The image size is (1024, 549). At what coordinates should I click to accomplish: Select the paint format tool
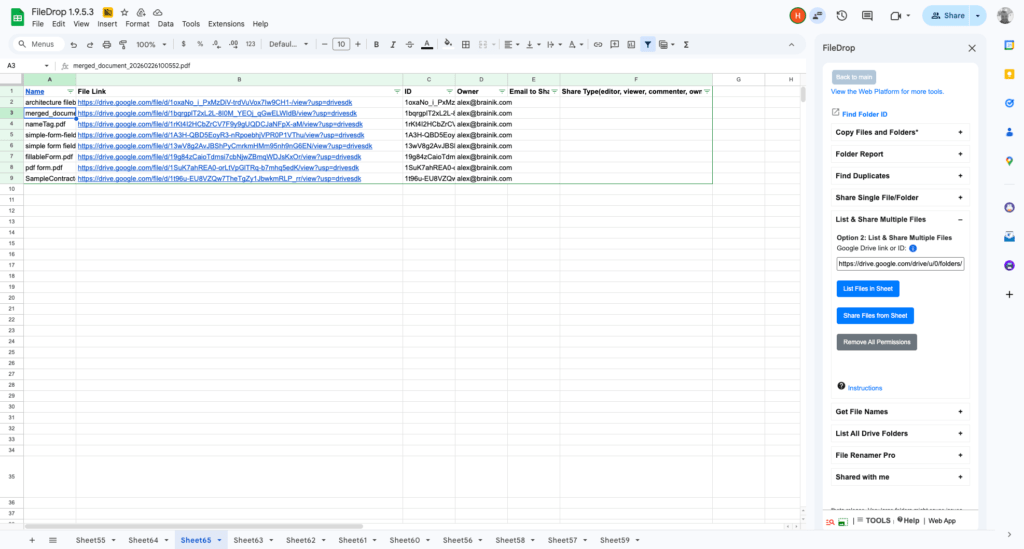click(123, 44)
